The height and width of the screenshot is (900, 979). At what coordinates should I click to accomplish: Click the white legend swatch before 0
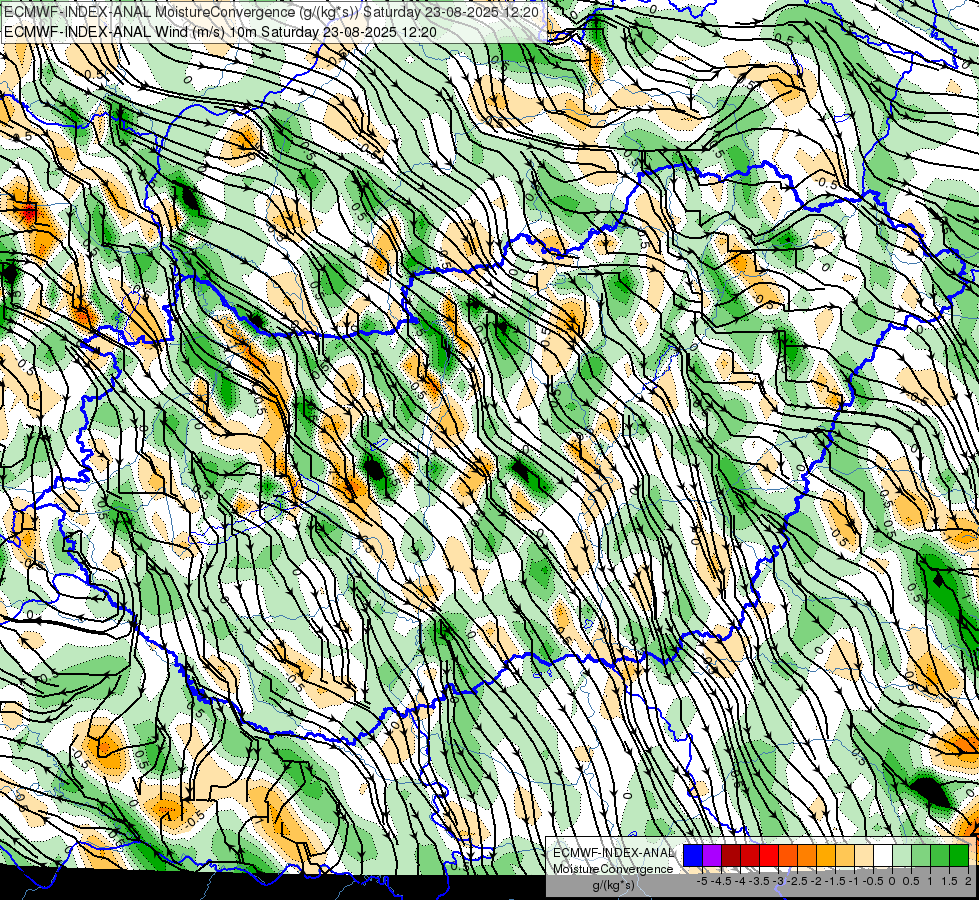tap(883, 856)
